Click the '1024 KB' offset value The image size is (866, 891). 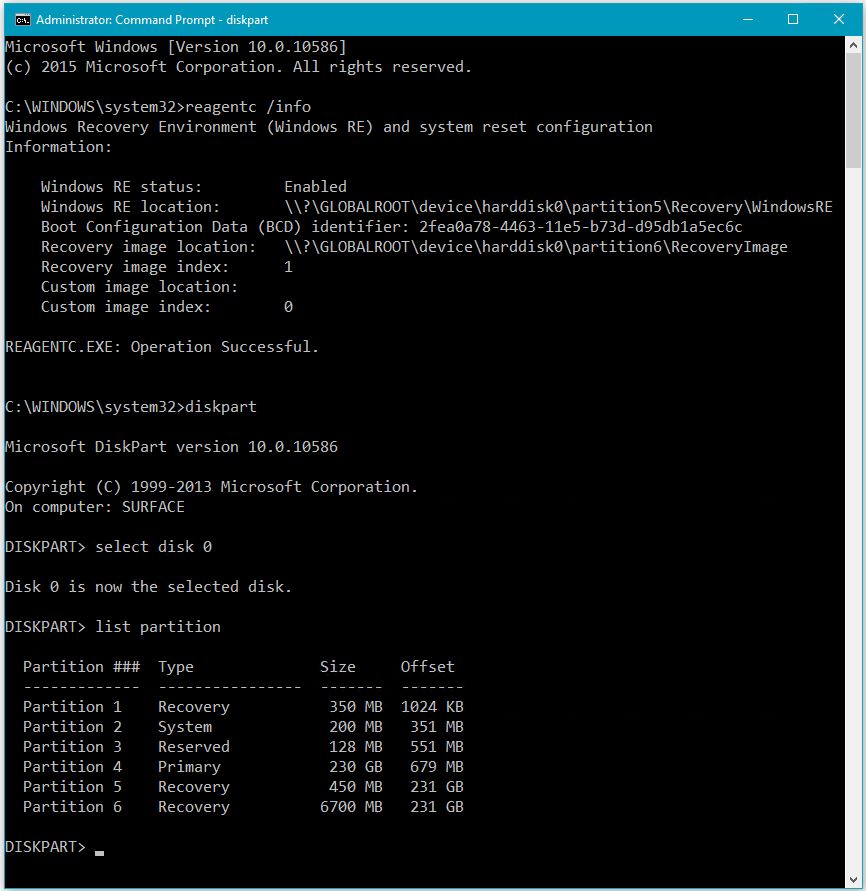(x=432, y=707)
